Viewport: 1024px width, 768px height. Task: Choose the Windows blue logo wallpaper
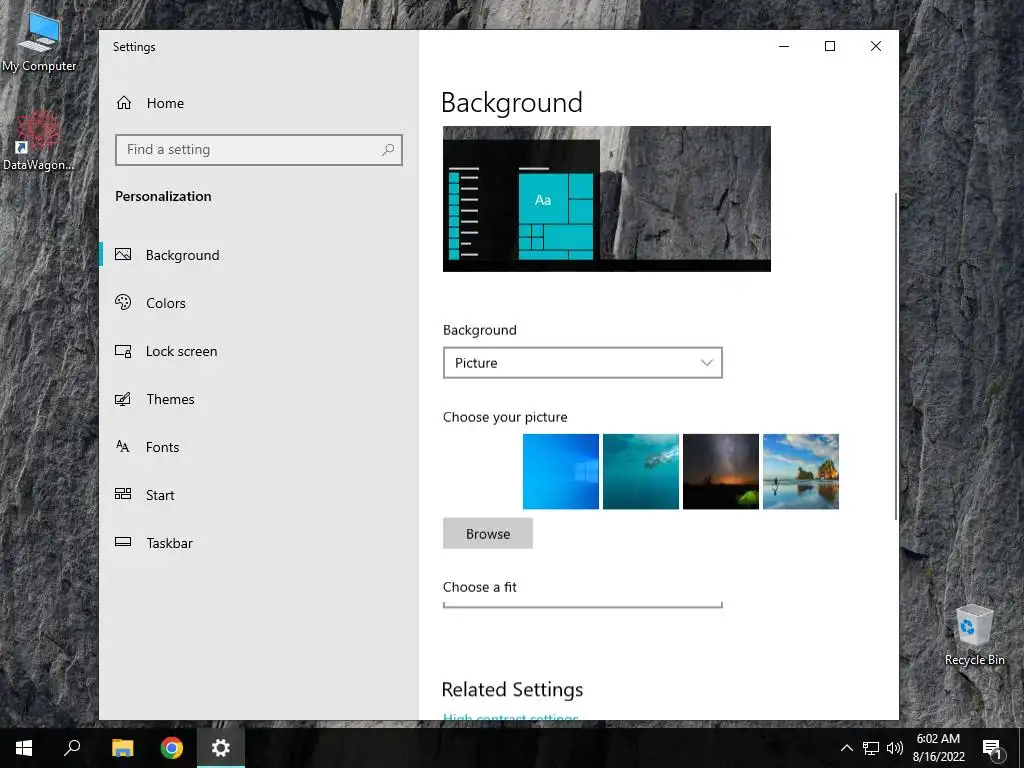(560, 472)
